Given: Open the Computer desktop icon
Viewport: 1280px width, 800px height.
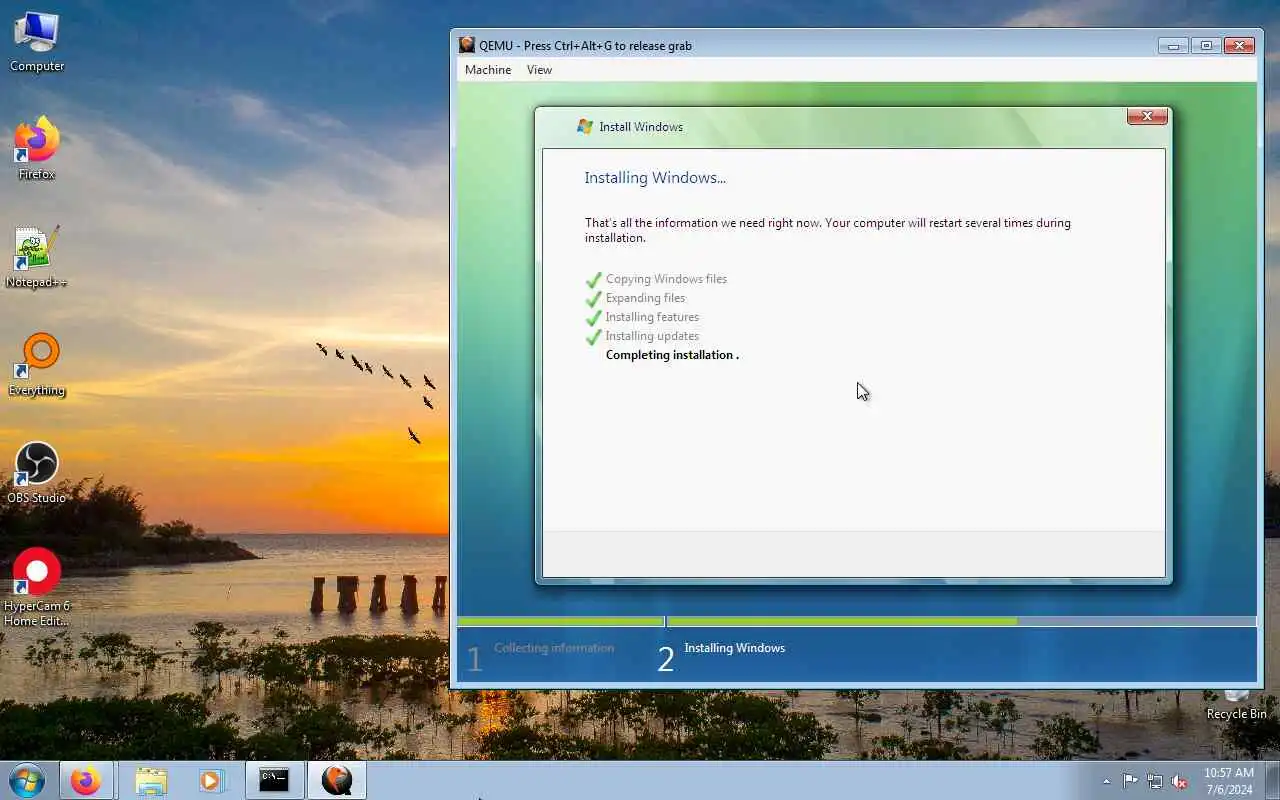Looking at the screenshot, I should click(37, 42).
